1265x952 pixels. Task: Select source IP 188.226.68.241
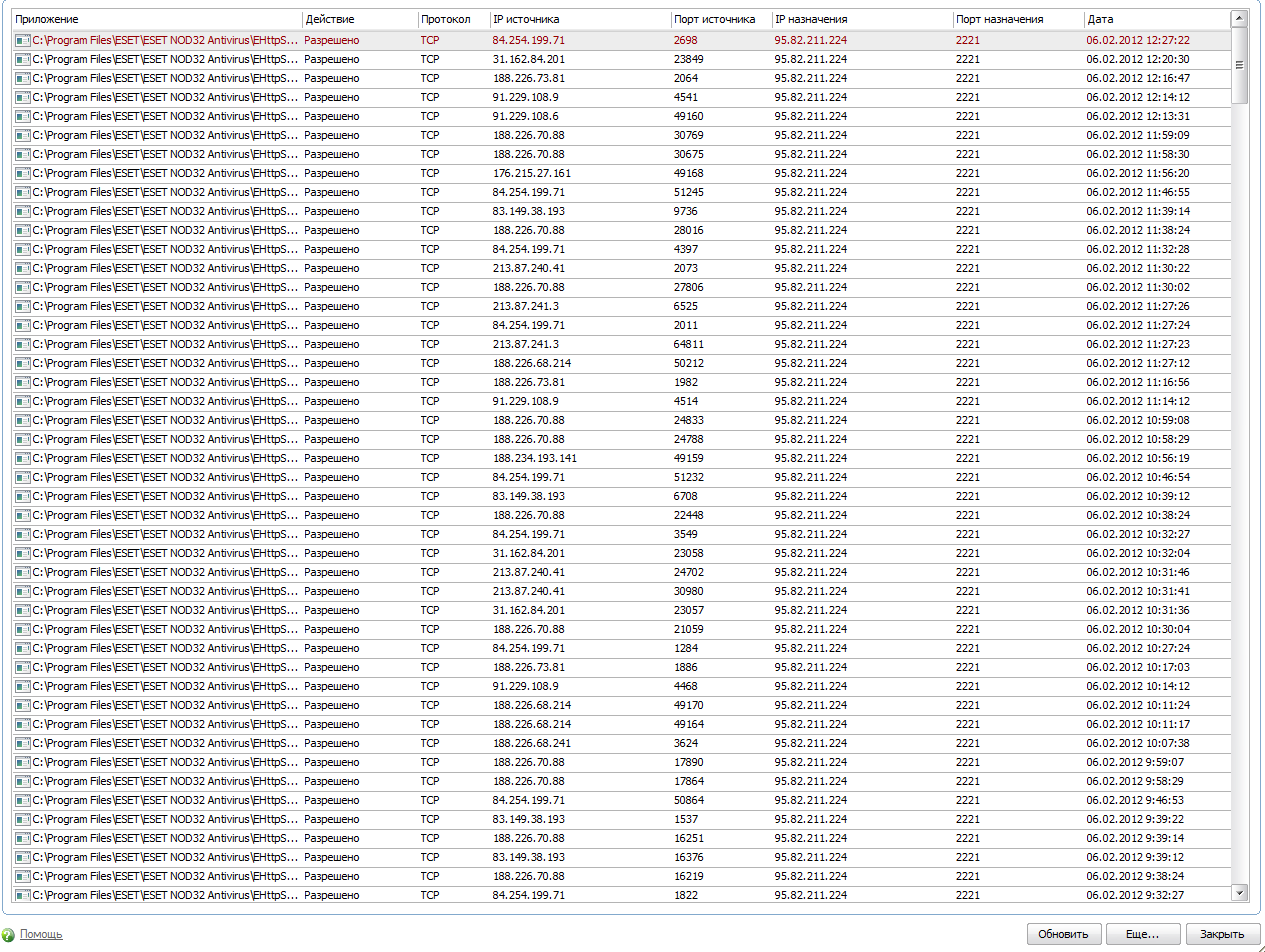532,744
